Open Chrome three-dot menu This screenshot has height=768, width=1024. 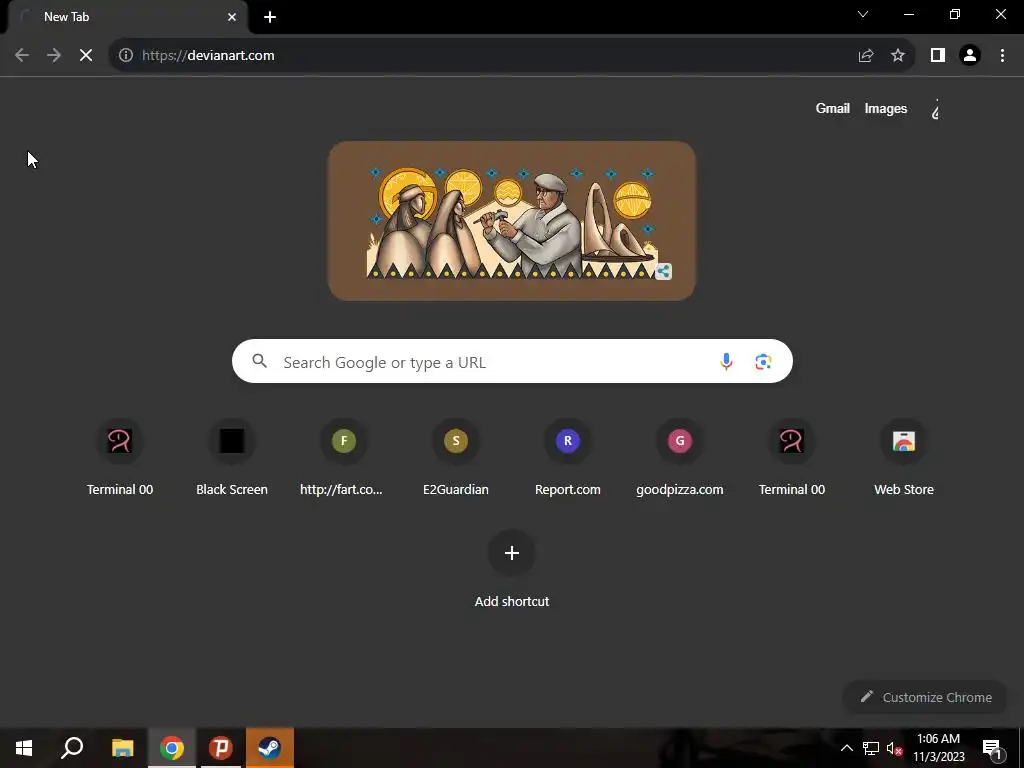click(x=1002, y=56)
